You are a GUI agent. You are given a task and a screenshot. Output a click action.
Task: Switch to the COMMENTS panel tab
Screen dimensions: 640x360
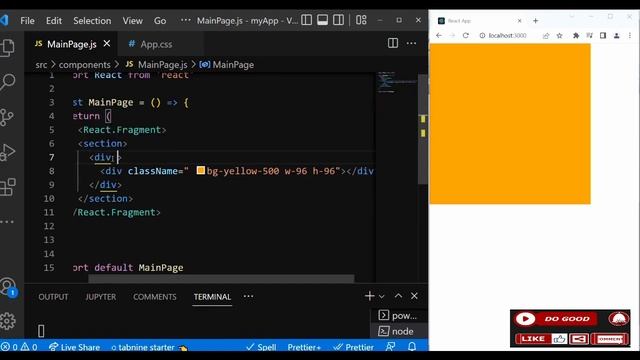(155, 297)
